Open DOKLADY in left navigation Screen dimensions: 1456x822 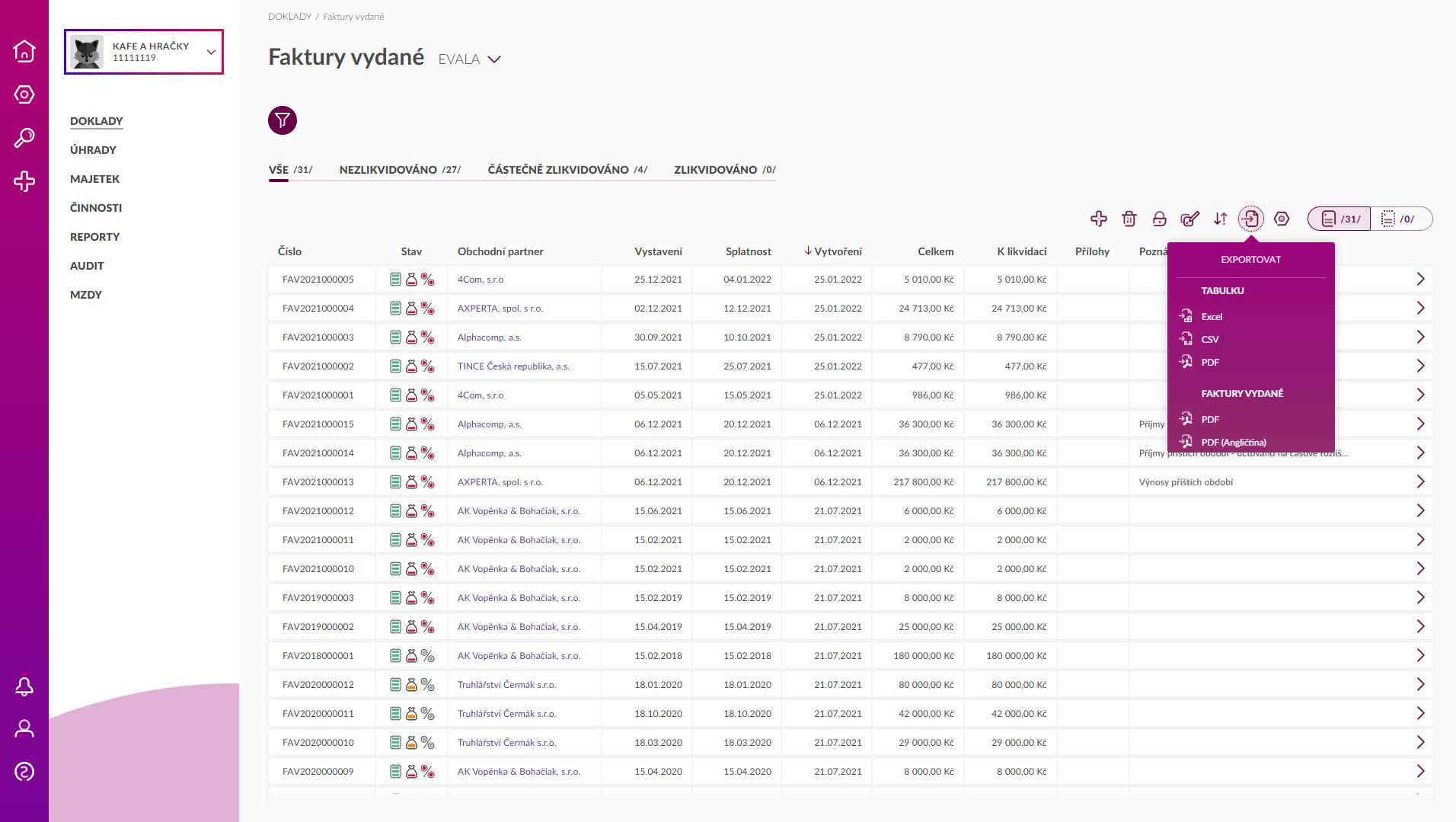click(x=96, y=121)
